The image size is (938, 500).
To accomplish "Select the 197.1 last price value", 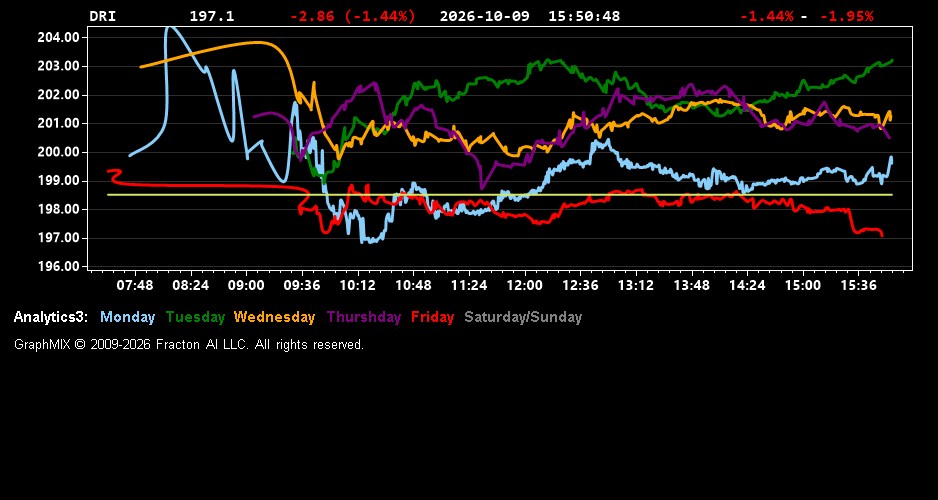I will 212,16.
